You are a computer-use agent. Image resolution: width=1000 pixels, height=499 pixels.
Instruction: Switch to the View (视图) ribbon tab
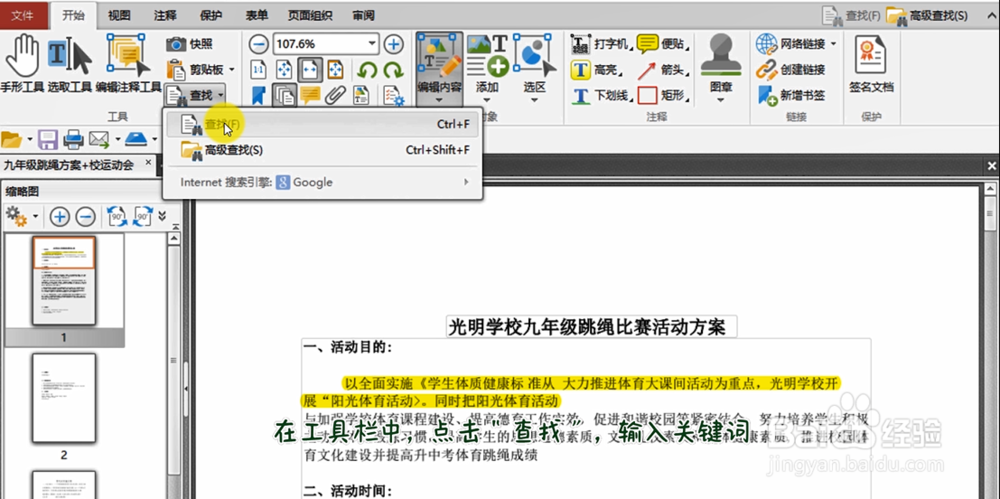[x=119, y=15]
